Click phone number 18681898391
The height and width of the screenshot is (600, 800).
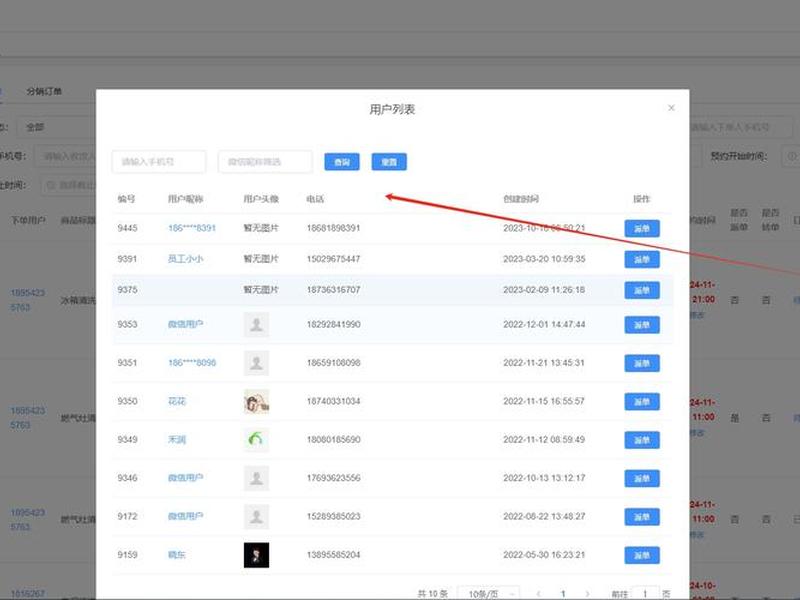tap(334, 228)
